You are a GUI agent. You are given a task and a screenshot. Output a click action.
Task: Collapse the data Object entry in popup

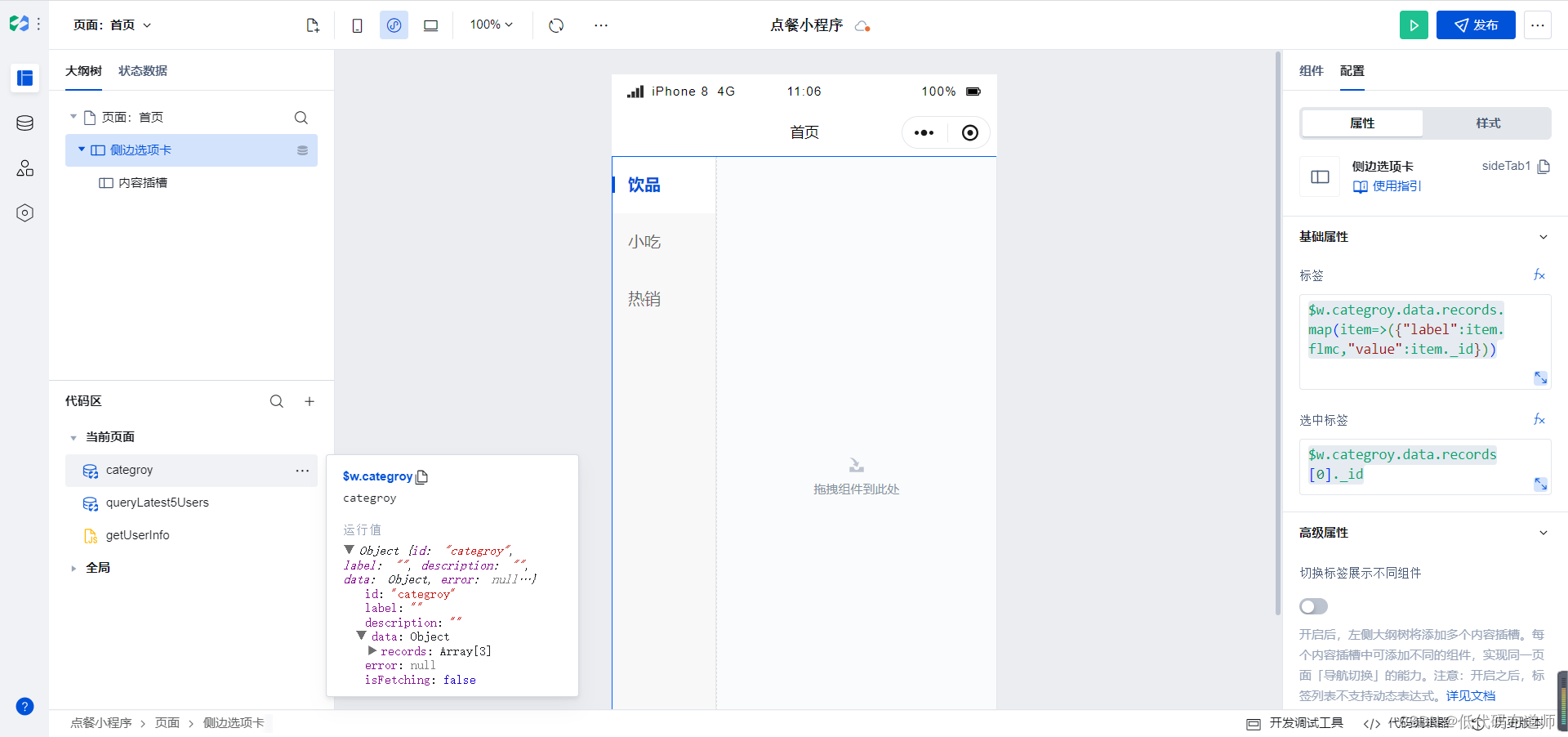tap(361, 636)
